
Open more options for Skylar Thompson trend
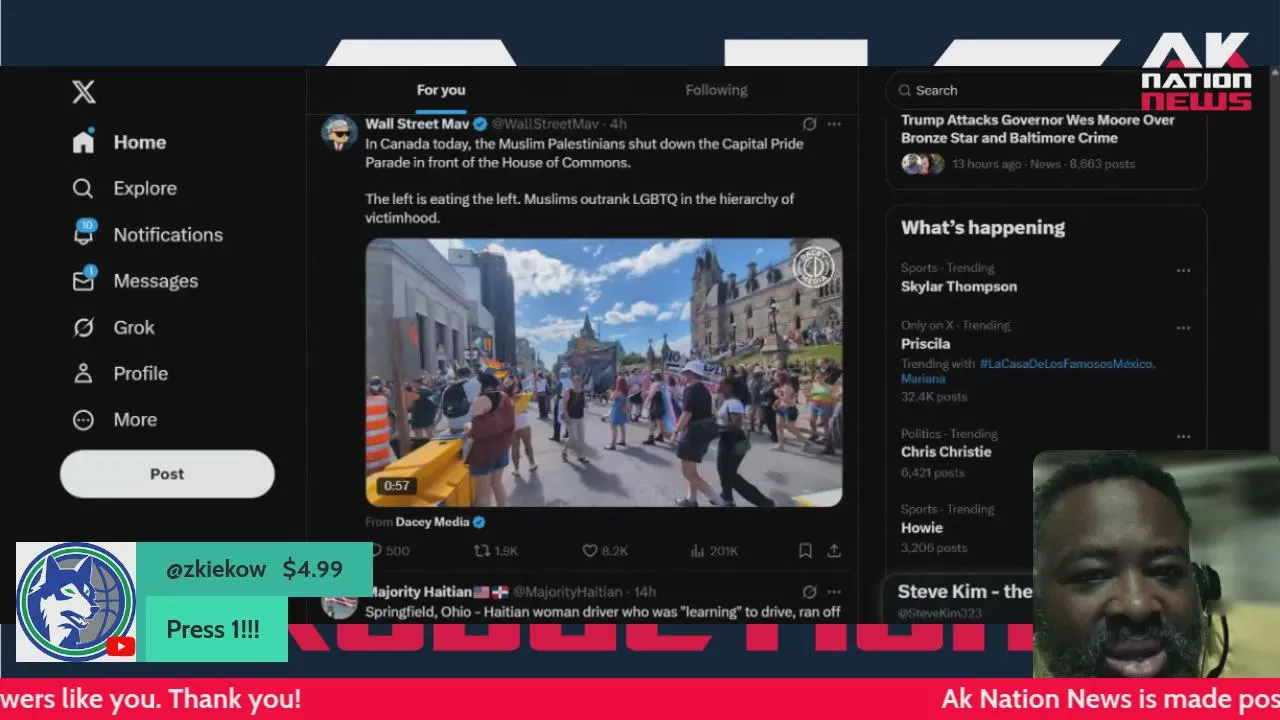[x=1184, y=270]
